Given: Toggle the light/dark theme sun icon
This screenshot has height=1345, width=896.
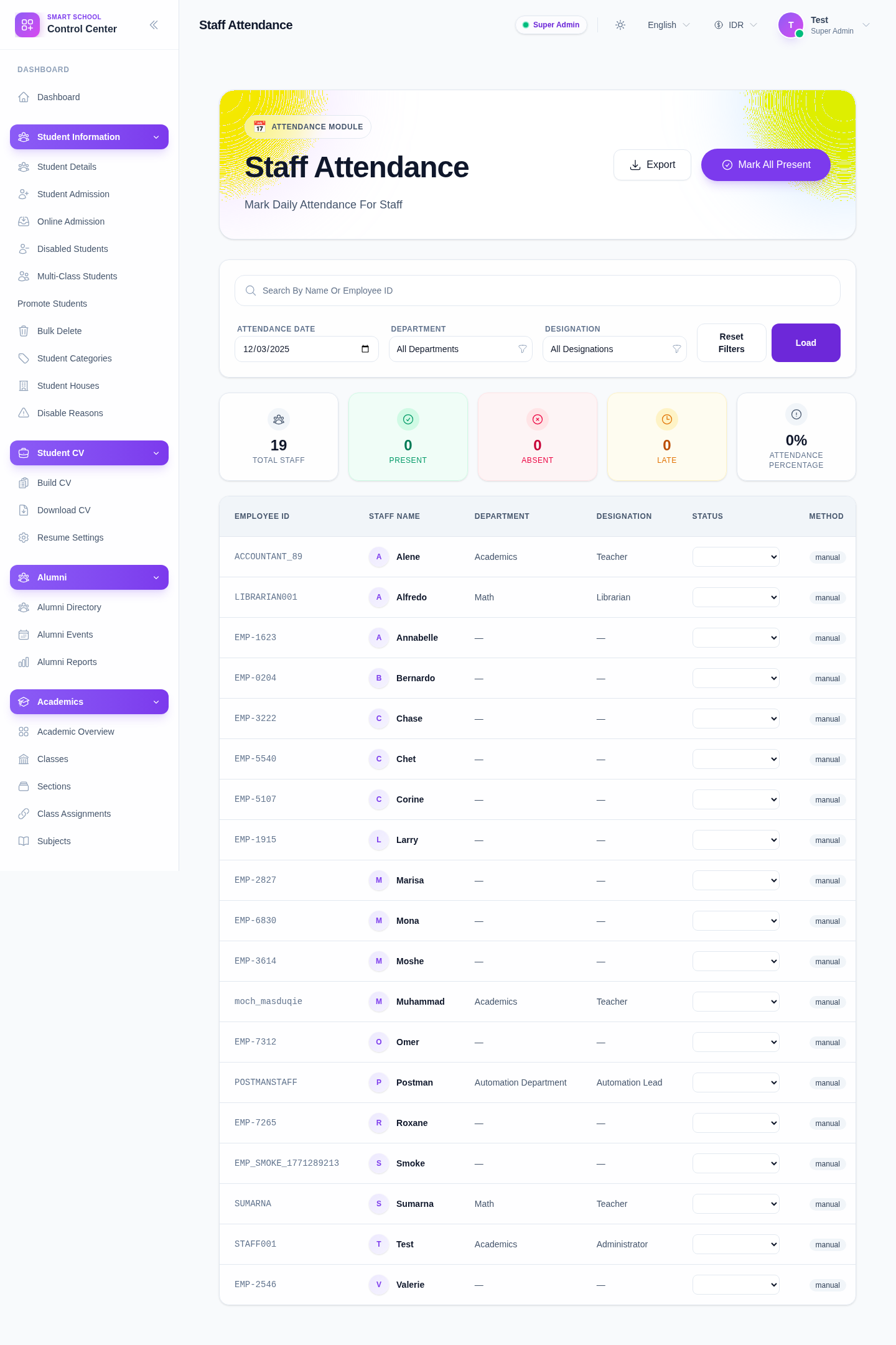Looking at the screenshot, I should click(620, 25).
